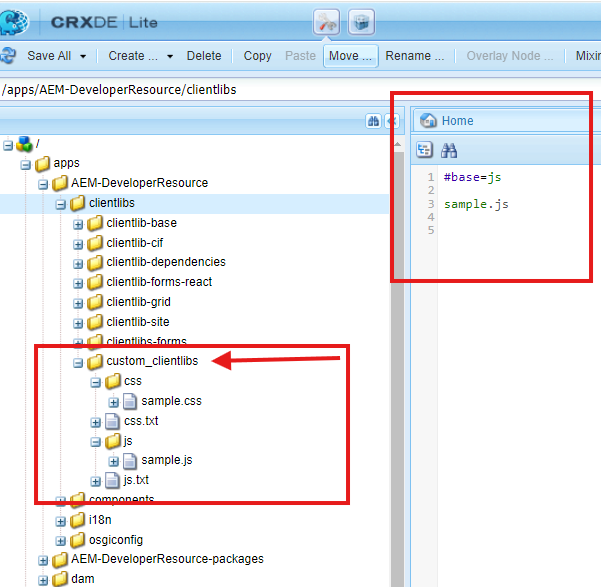Collapse the left tree panel with arrow icon
Image resolution: width=601 pixels, height=587 pixels.
pos(391,121)
